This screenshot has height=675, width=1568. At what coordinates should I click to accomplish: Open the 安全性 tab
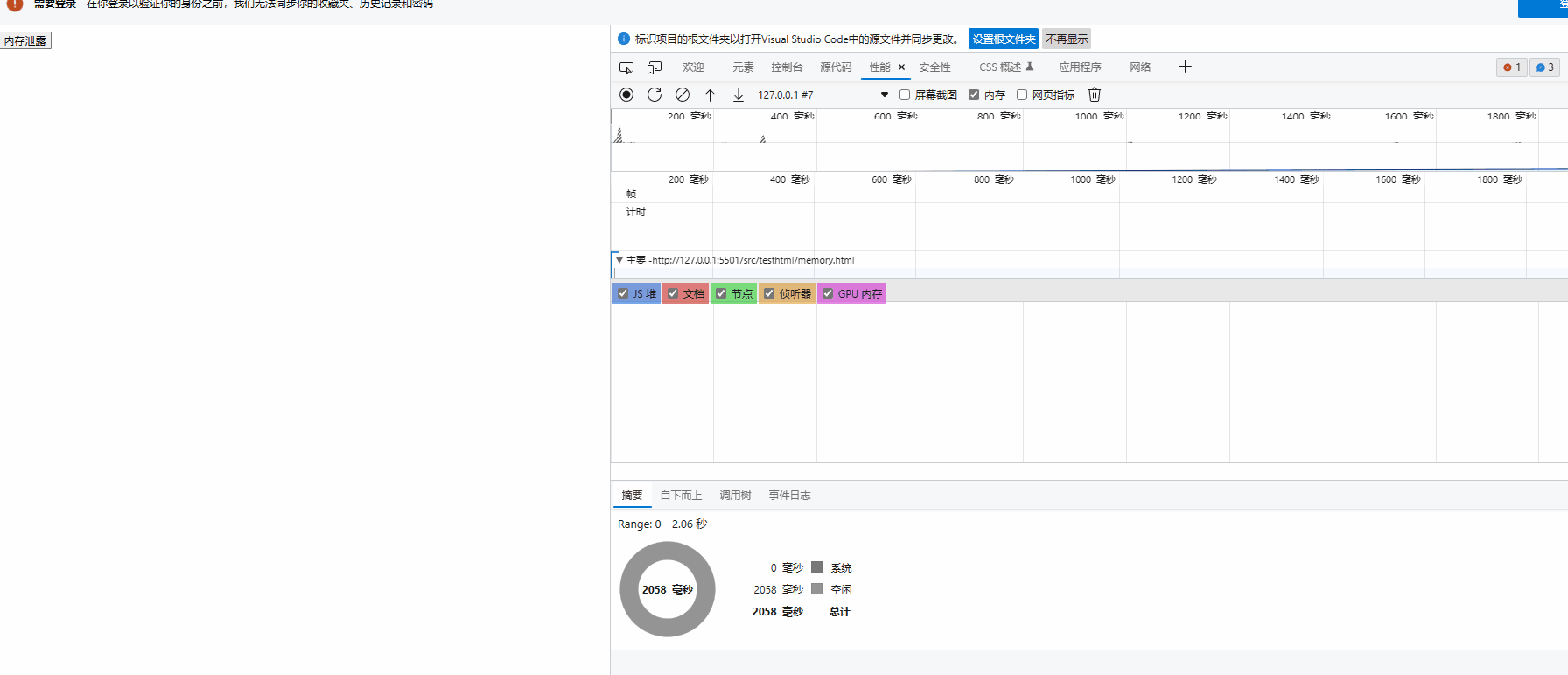[x=934, y=67]
